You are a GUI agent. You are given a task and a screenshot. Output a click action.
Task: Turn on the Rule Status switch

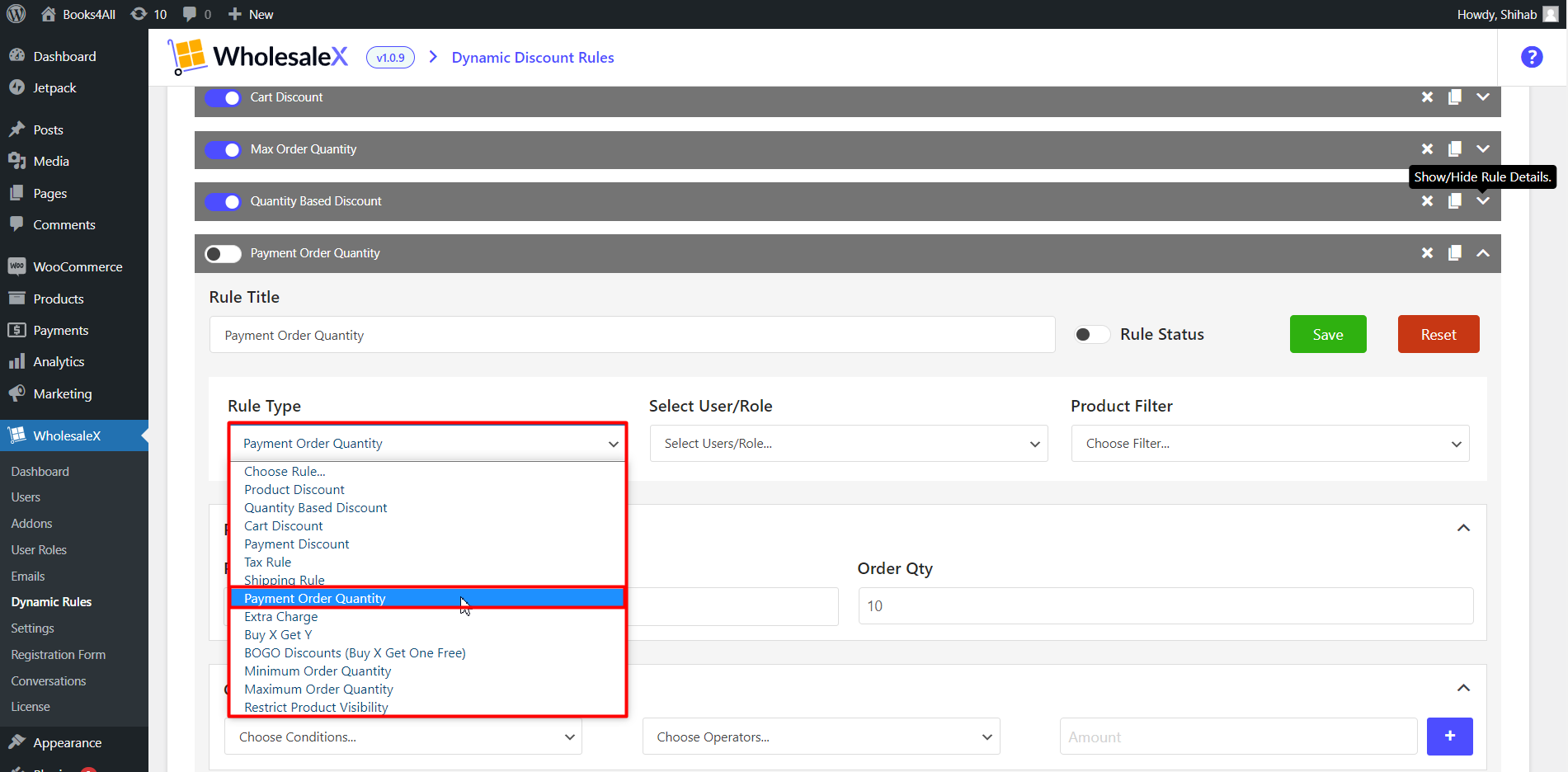tap(1092, 334)
